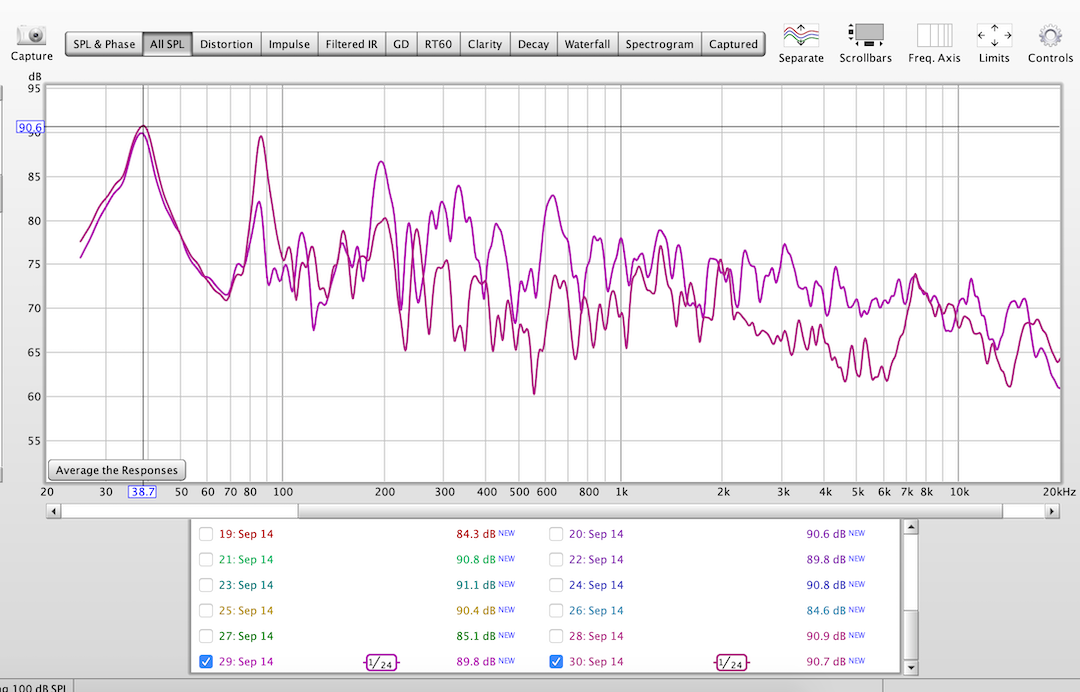Click the graph scrollbar right arrow
The width and height of the screenshot is (1080, 692).
(1052, 511)
